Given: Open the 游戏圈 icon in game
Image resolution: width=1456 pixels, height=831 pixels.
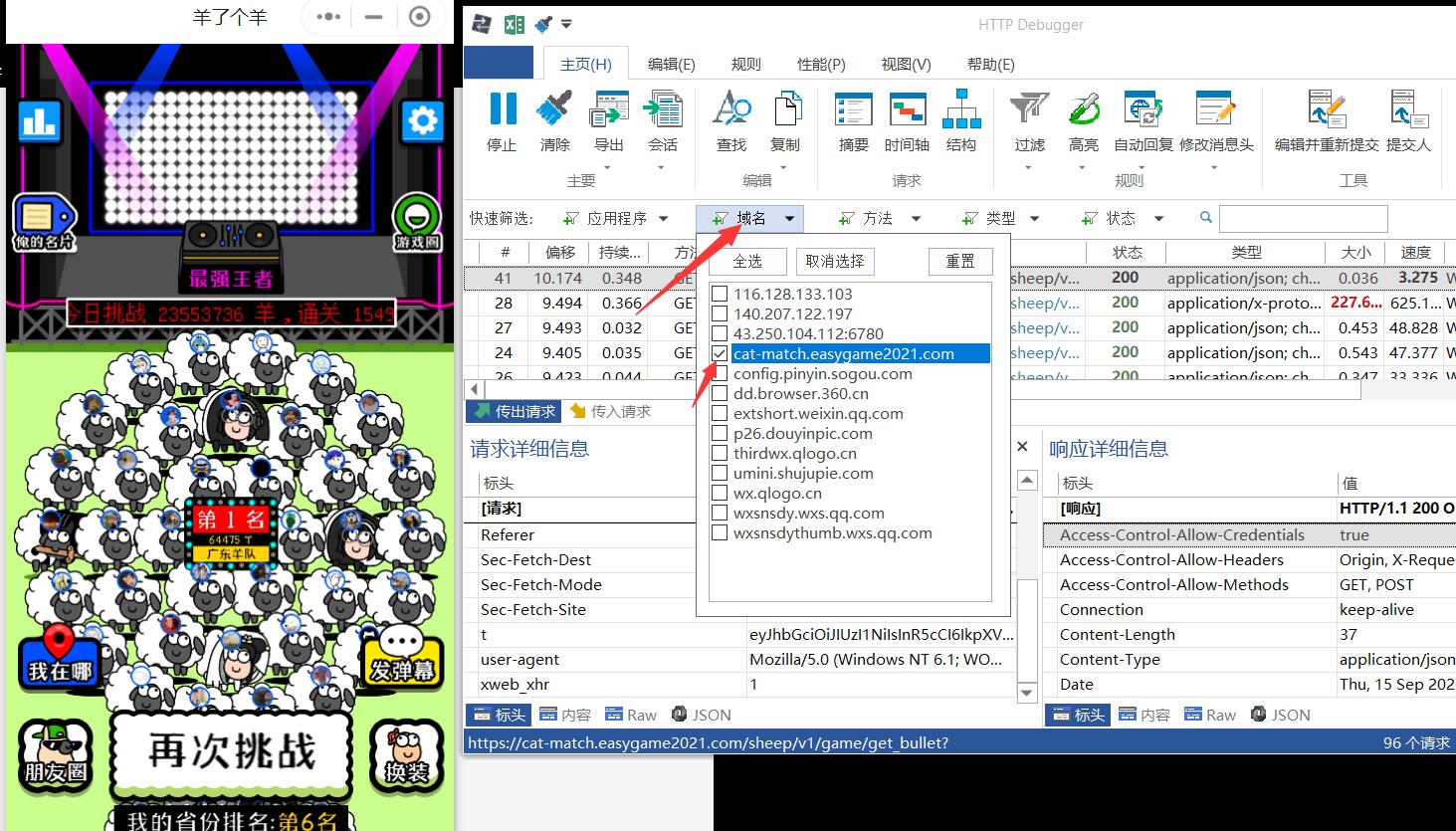Looking at the screenshot, I should pos(417,222).
